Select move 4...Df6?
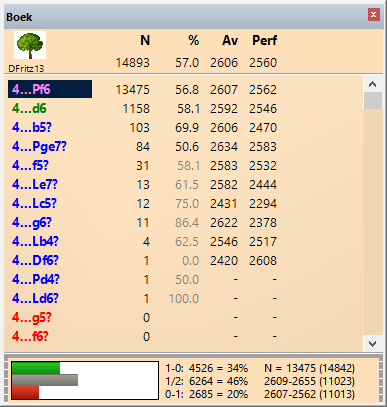 [x=35, y=260]
